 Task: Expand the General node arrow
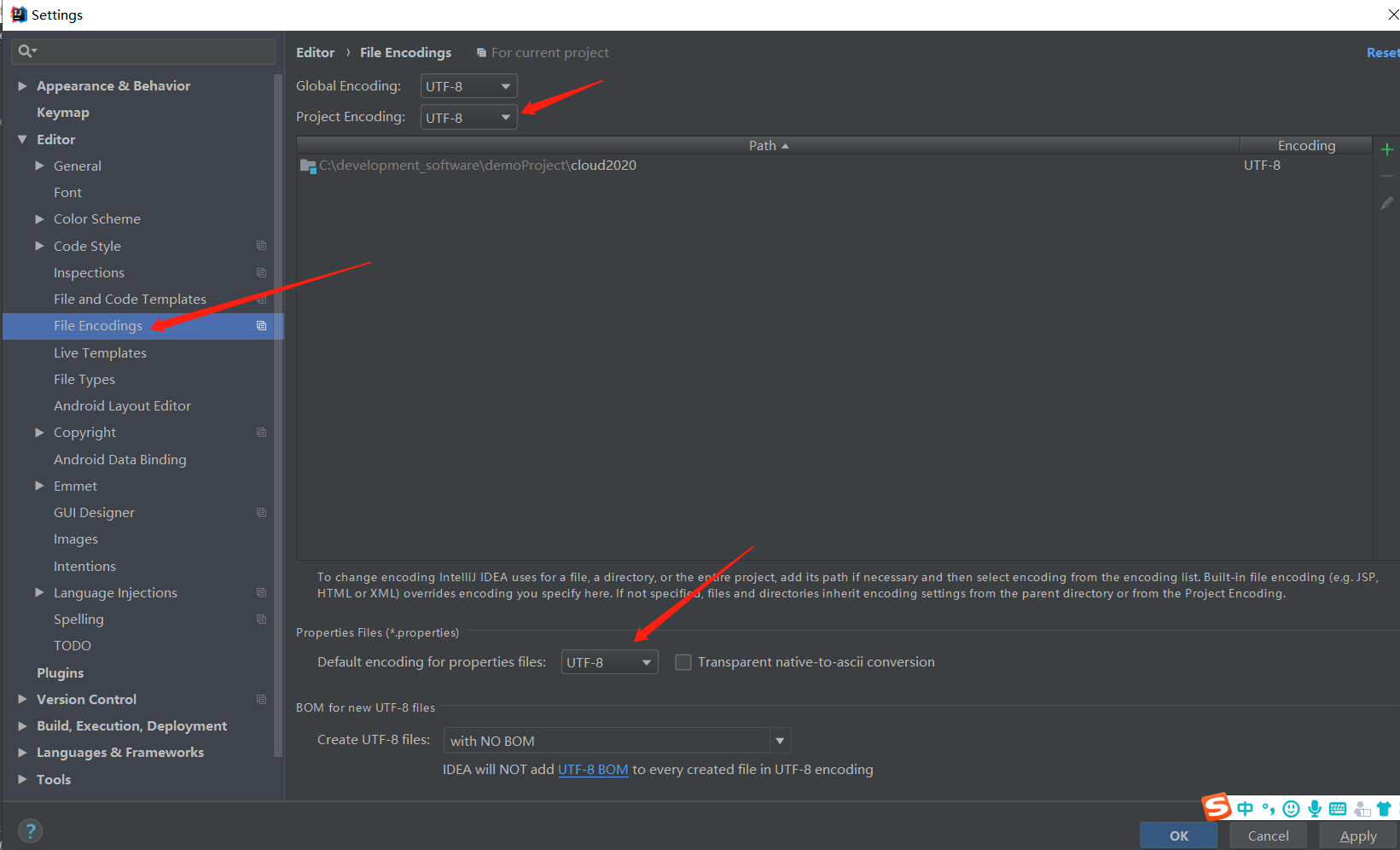pyautogui.click(x=39, y=166)
